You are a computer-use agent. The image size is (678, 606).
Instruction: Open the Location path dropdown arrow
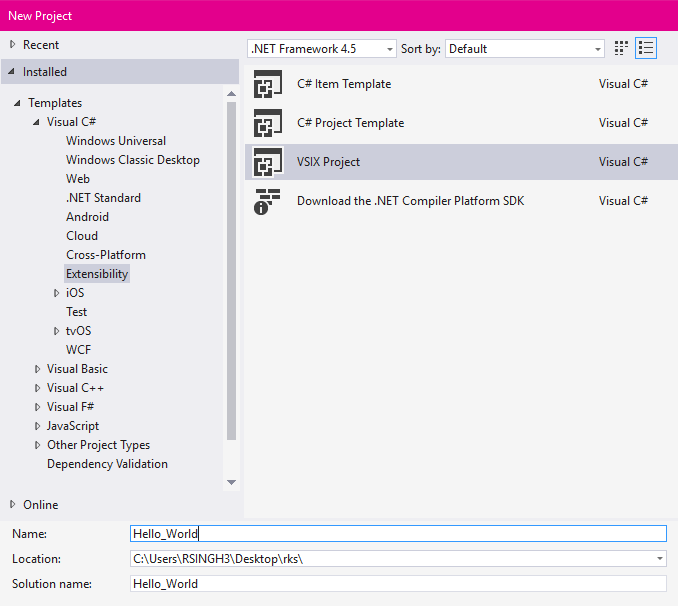(660, 558)
